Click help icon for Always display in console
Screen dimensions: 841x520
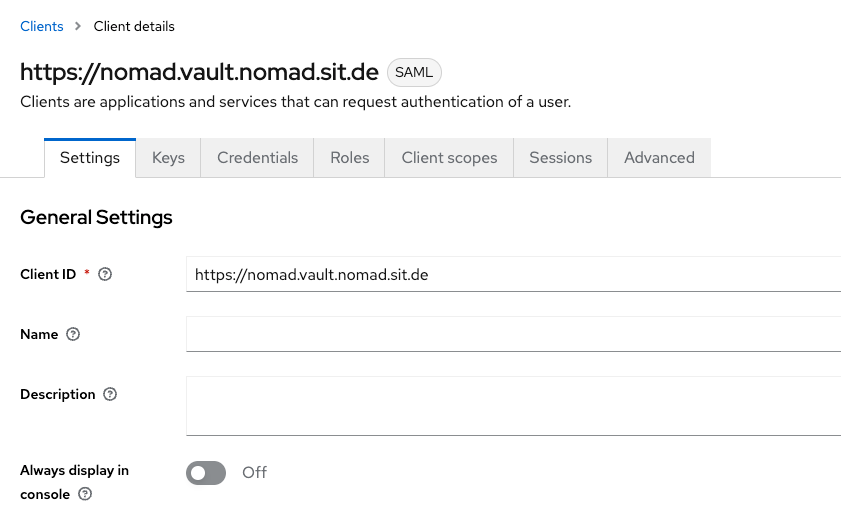[x=85, y=494]
